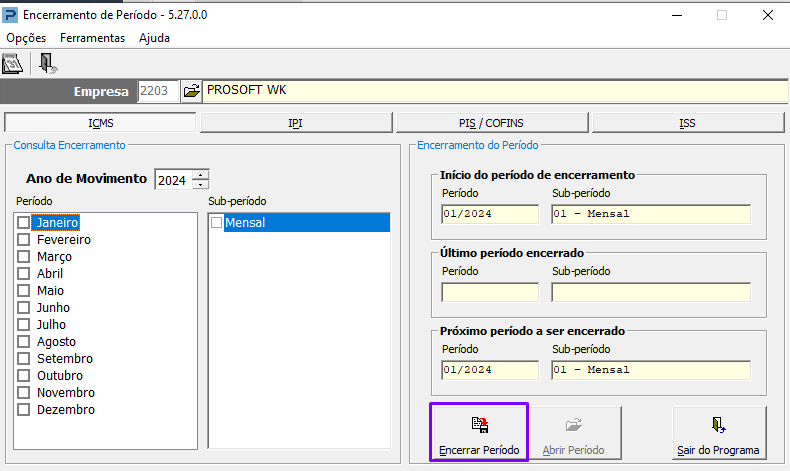Click the PROSOFT WK company name field

[x=495, y=91]
